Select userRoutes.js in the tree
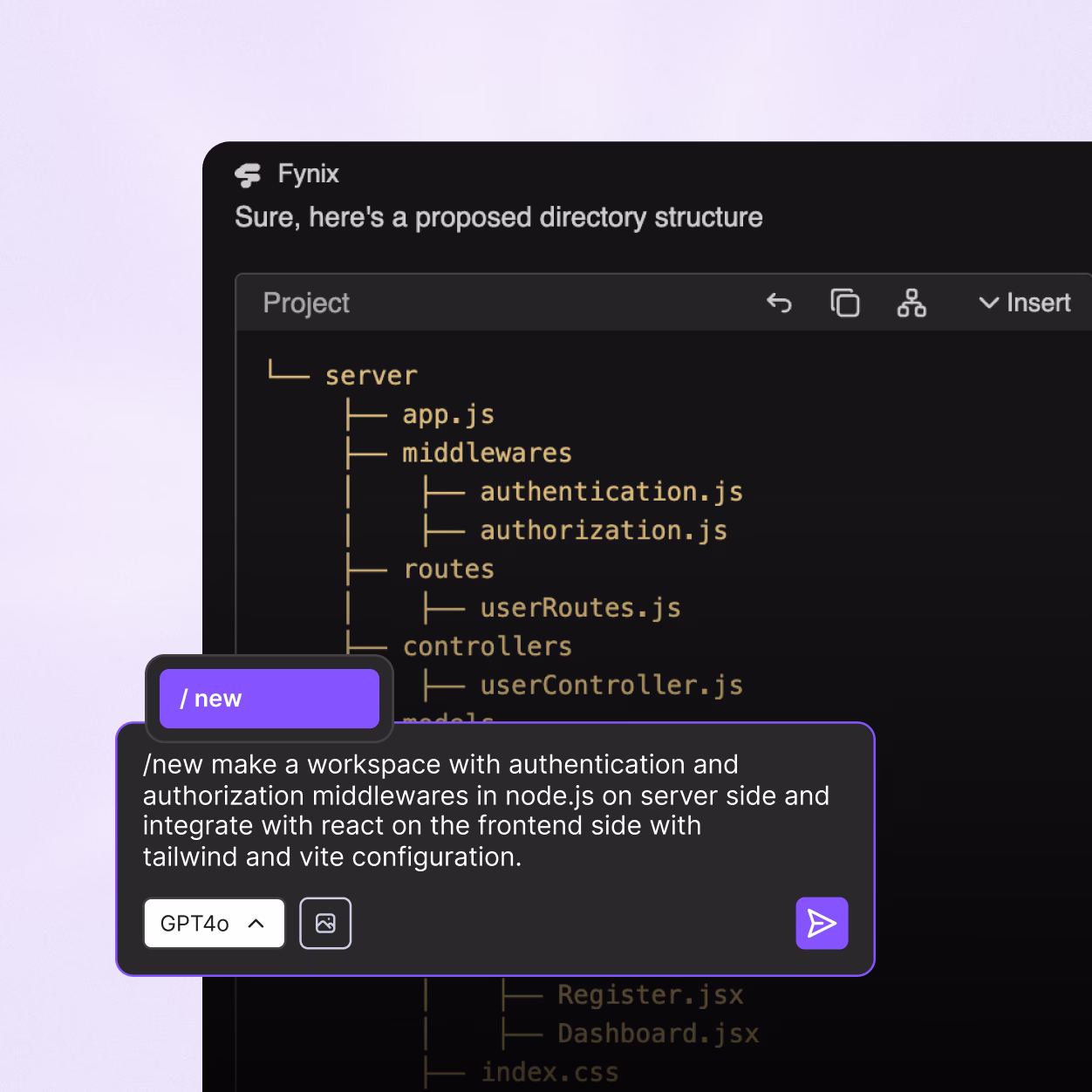This screenshot has height=1092, width=1092. [x=581, y=607]
